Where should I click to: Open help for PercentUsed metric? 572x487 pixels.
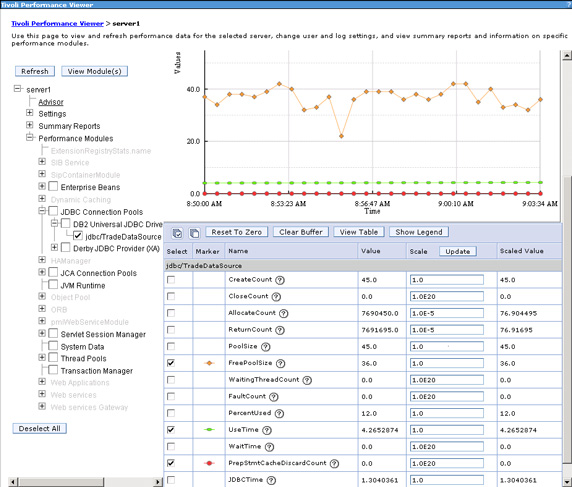coord(279,414)
